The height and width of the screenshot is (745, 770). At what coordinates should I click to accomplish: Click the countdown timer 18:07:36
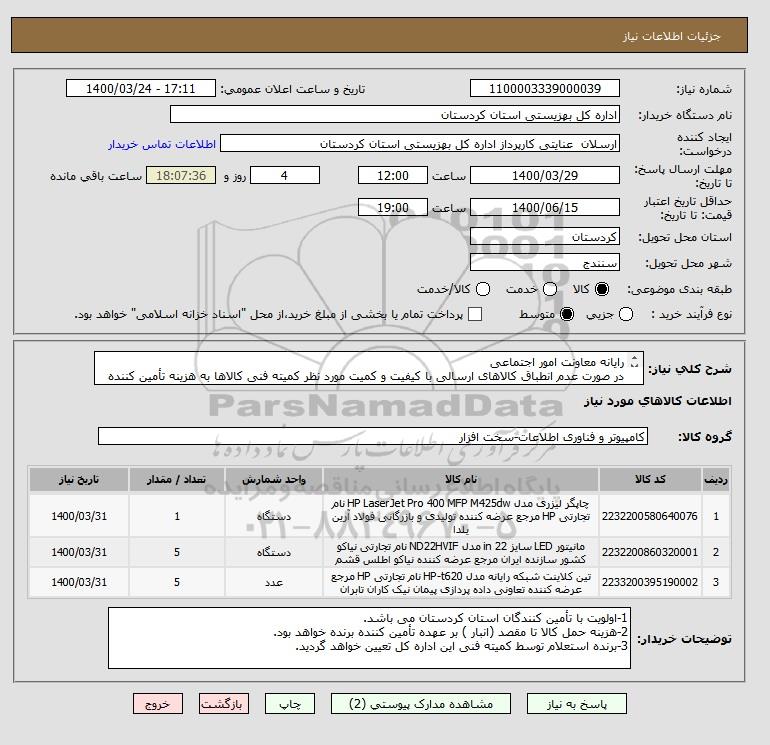181,175
